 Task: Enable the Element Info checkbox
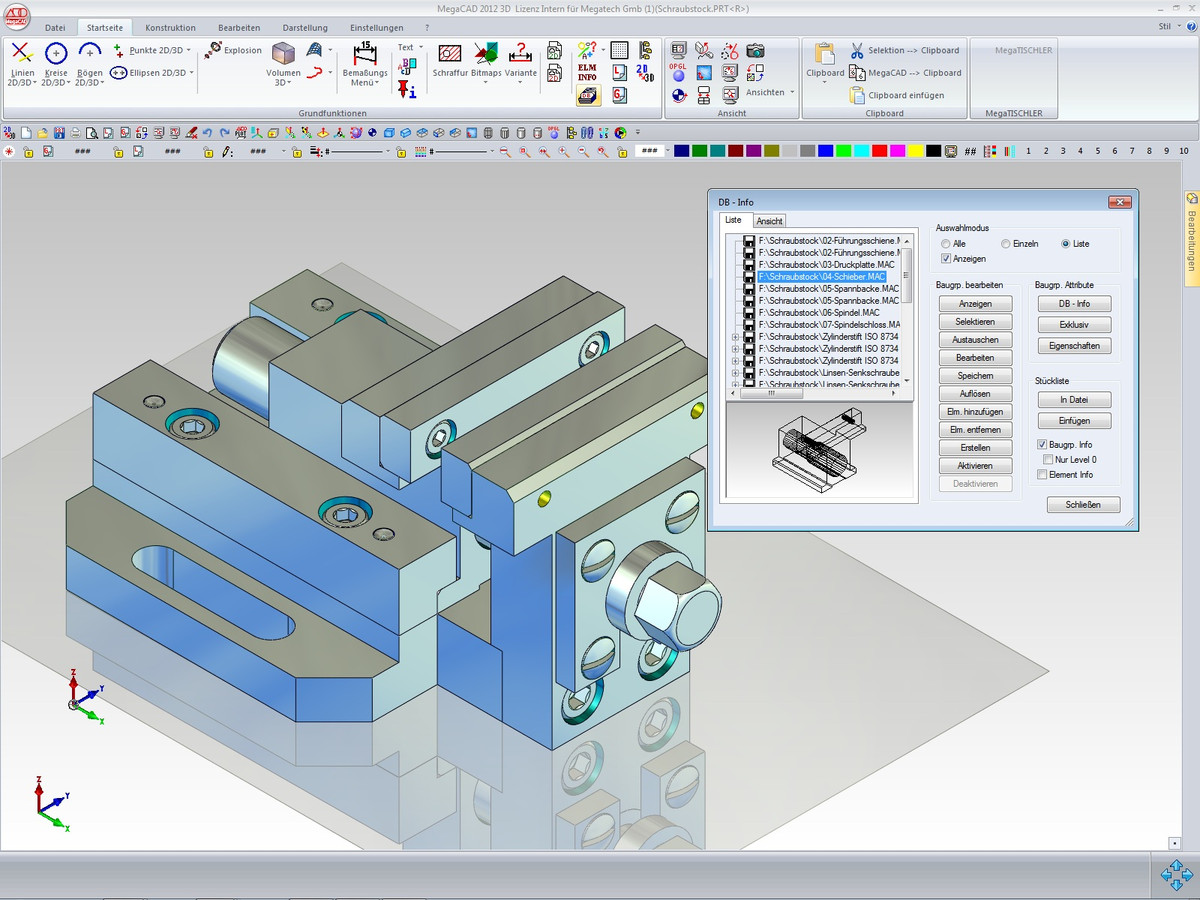tap(1042, 474)
